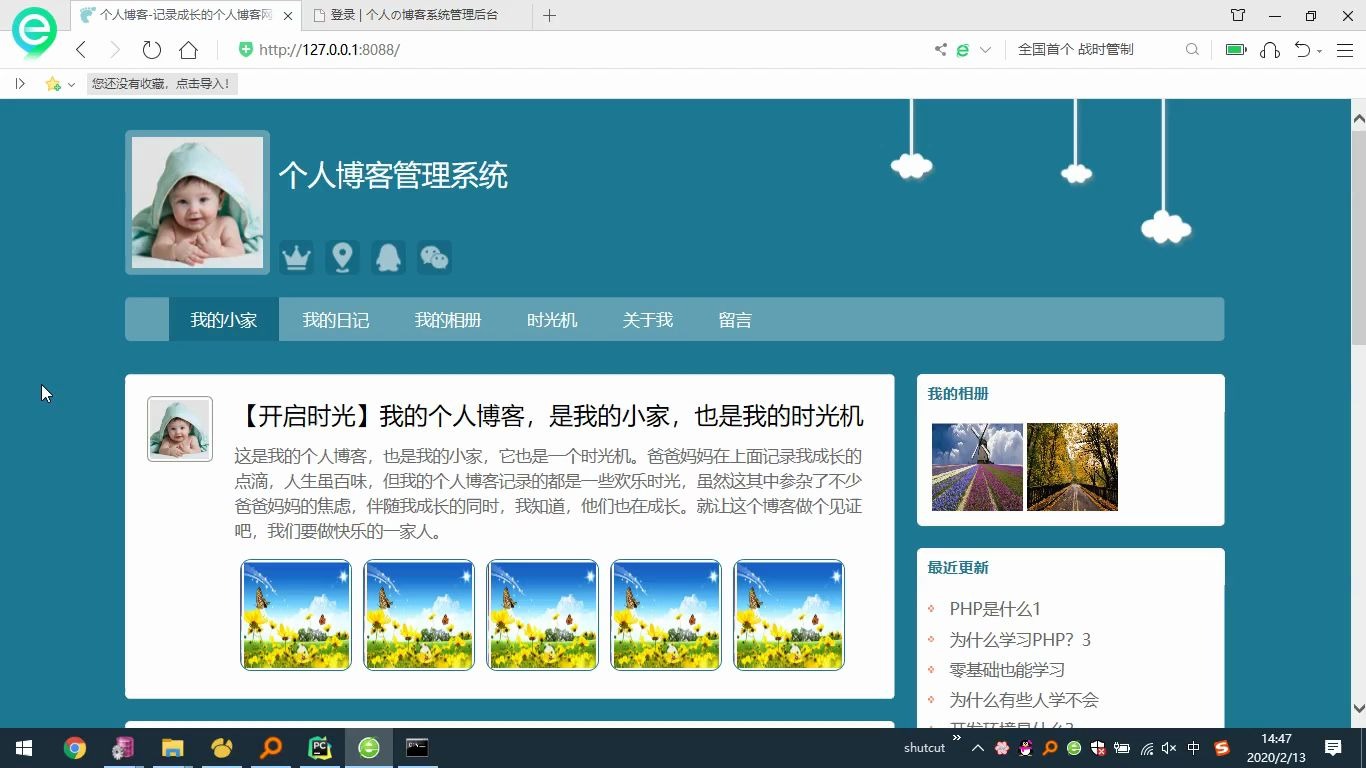
Task: Open the 我的日记 menu item
Action: pyautogui.click(x=336, y=320)
